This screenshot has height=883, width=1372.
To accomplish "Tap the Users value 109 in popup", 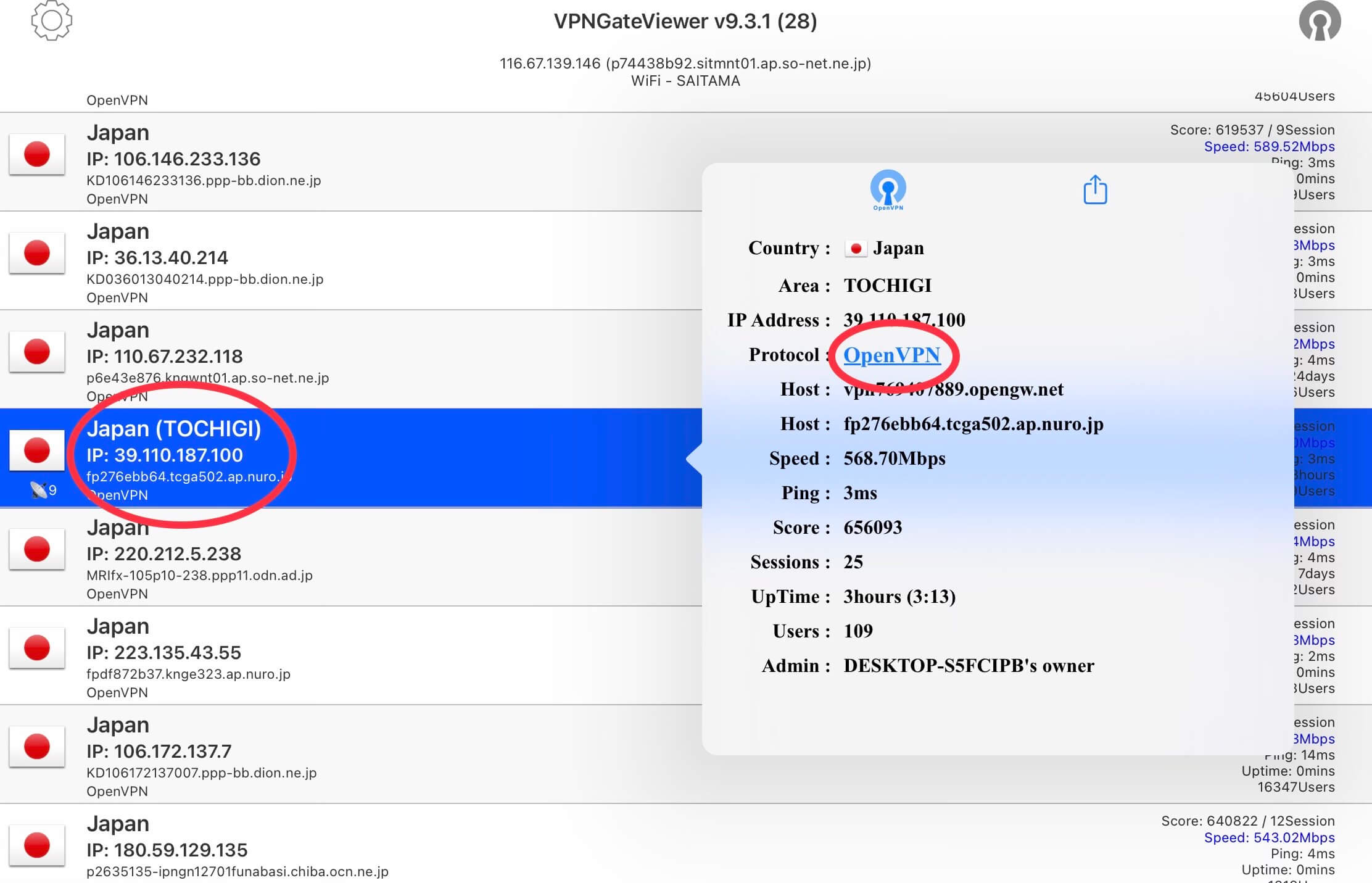I will (858, 631).
